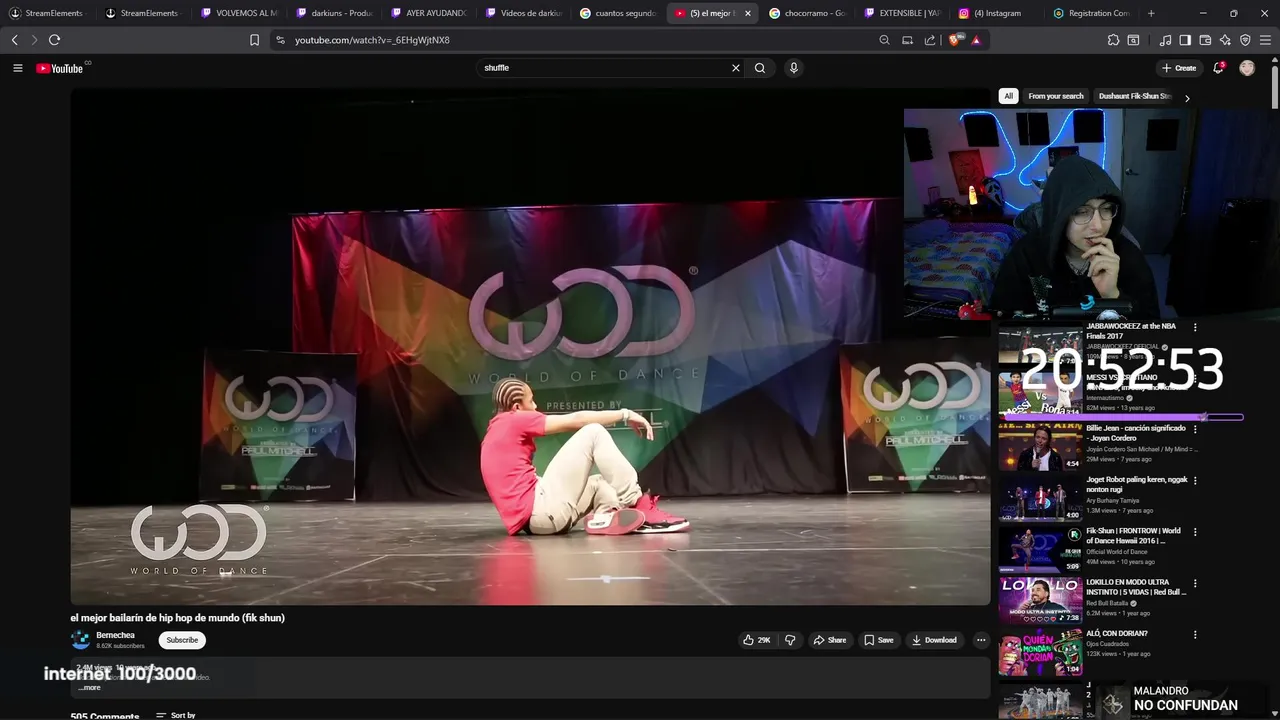Click the video player area
This screenshot has width=1280, height=720.
tap(530, 346)
